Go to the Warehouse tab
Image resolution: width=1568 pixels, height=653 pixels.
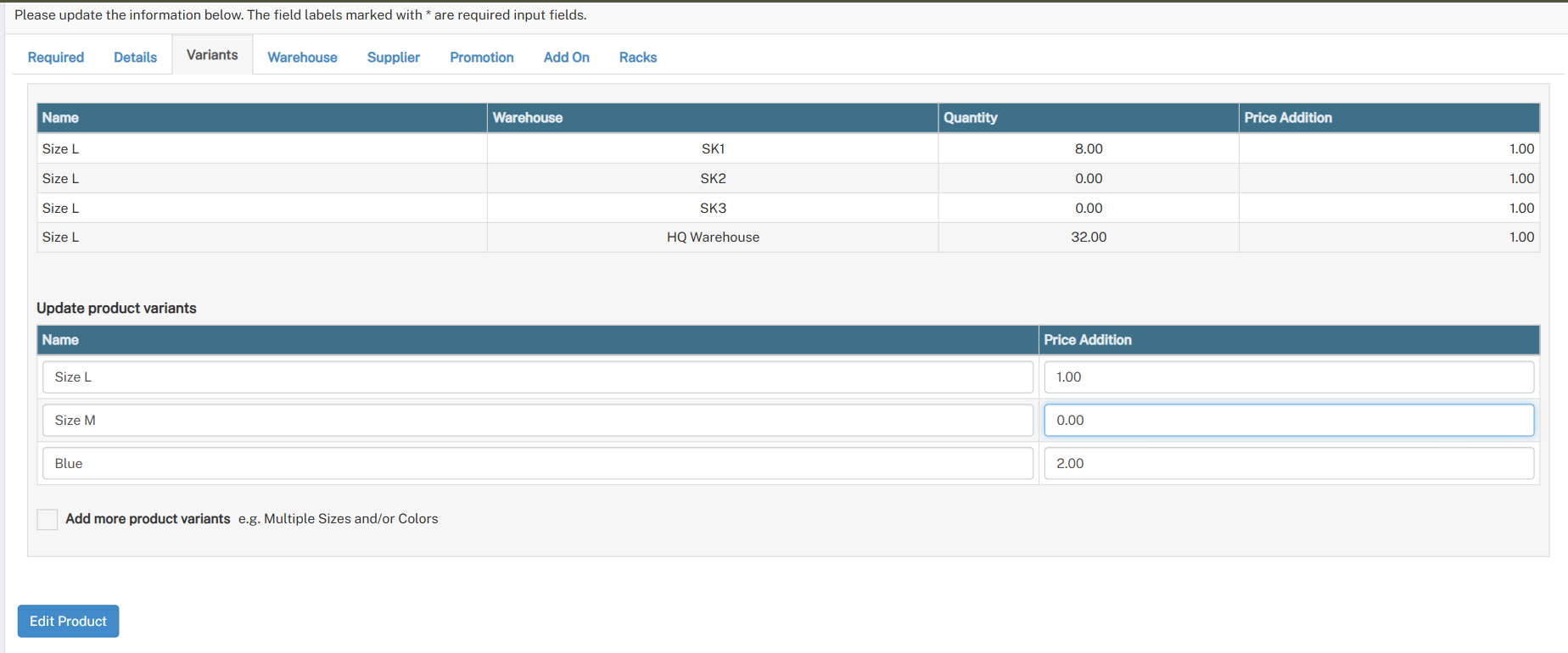pyautogui.click(x=302, y=57)
